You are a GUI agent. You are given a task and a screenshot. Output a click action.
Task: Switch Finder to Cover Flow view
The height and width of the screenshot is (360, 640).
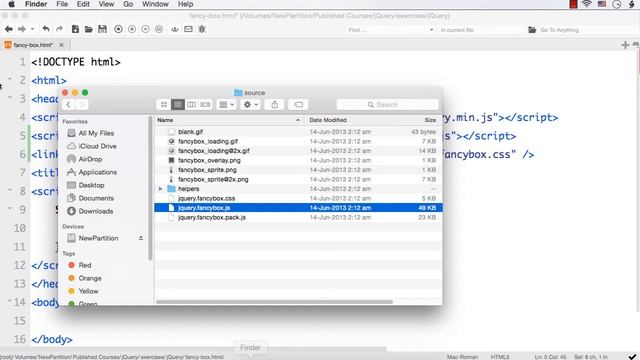205,104
